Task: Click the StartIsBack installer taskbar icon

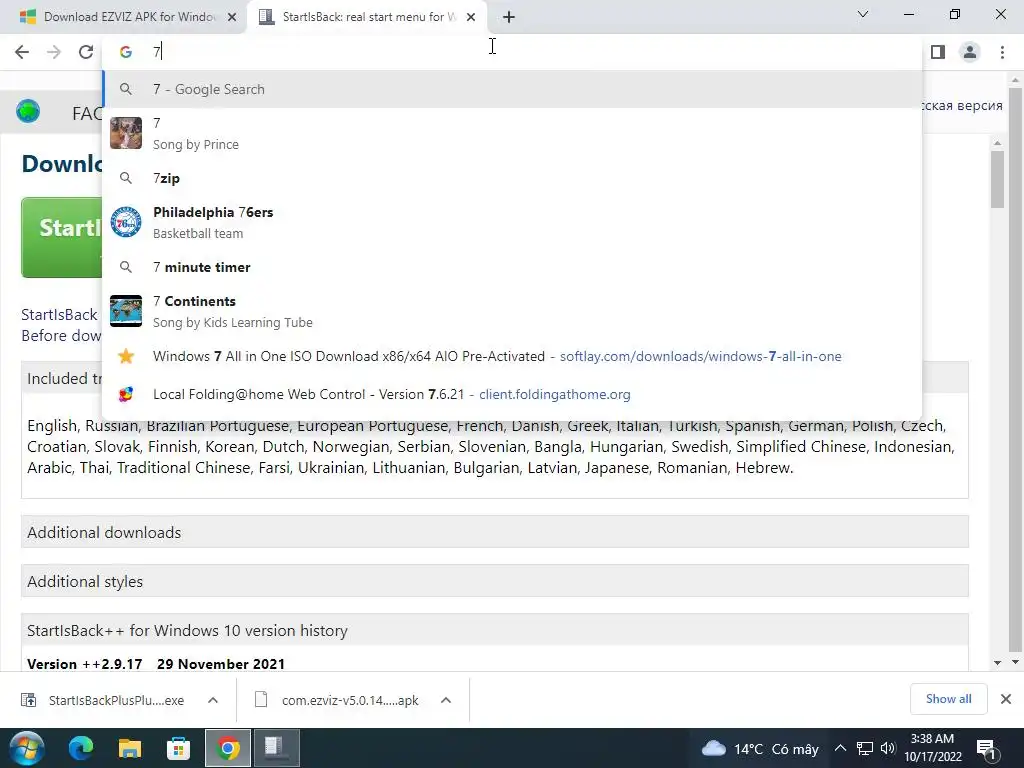Action: coord(276,748)
